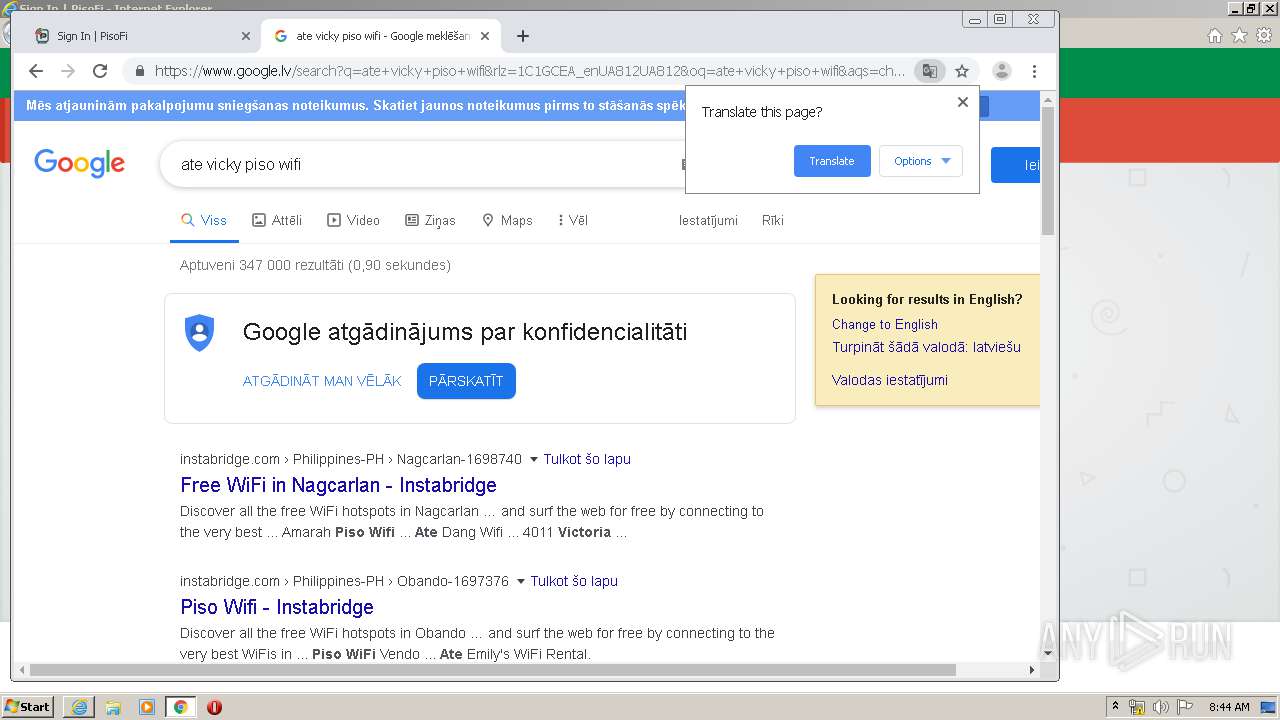
Task: Open the Vēl more menu
Action: tap(572, 220)
